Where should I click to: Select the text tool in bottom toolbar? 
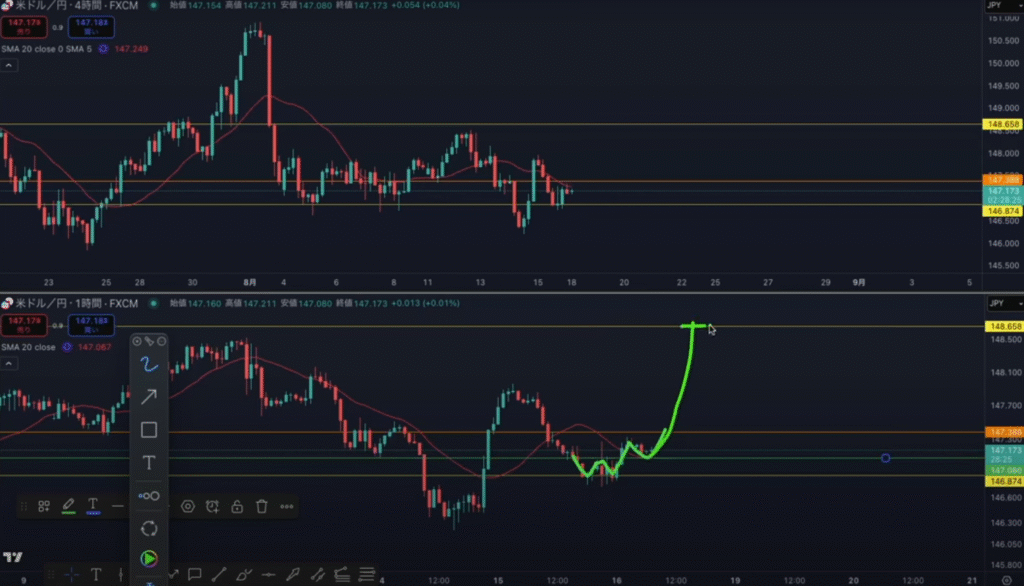(x=96, y=575)
